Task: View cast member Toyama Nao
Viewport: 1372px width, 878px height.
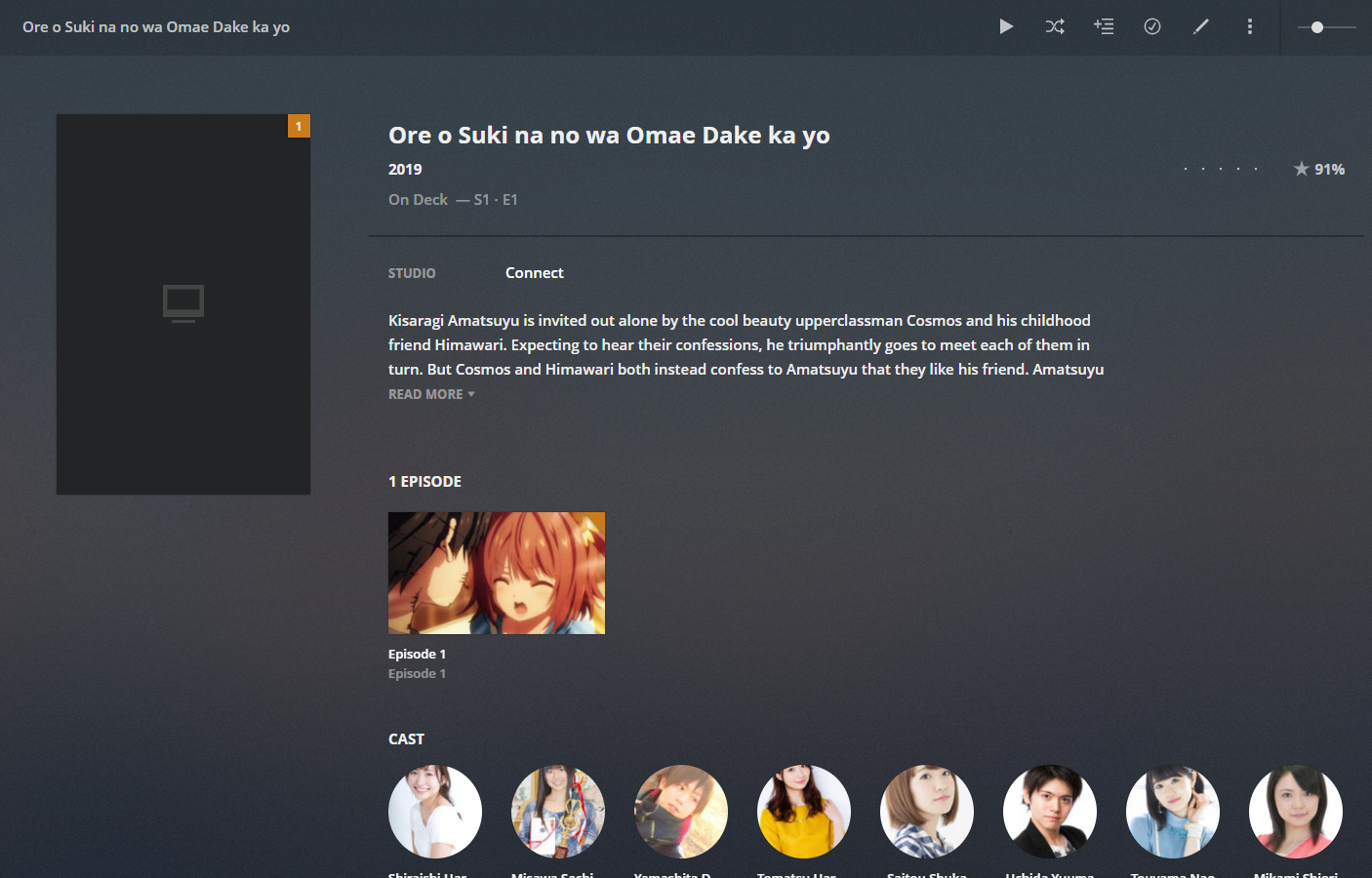Action: pyautogui.click(x=1172, y=812)
